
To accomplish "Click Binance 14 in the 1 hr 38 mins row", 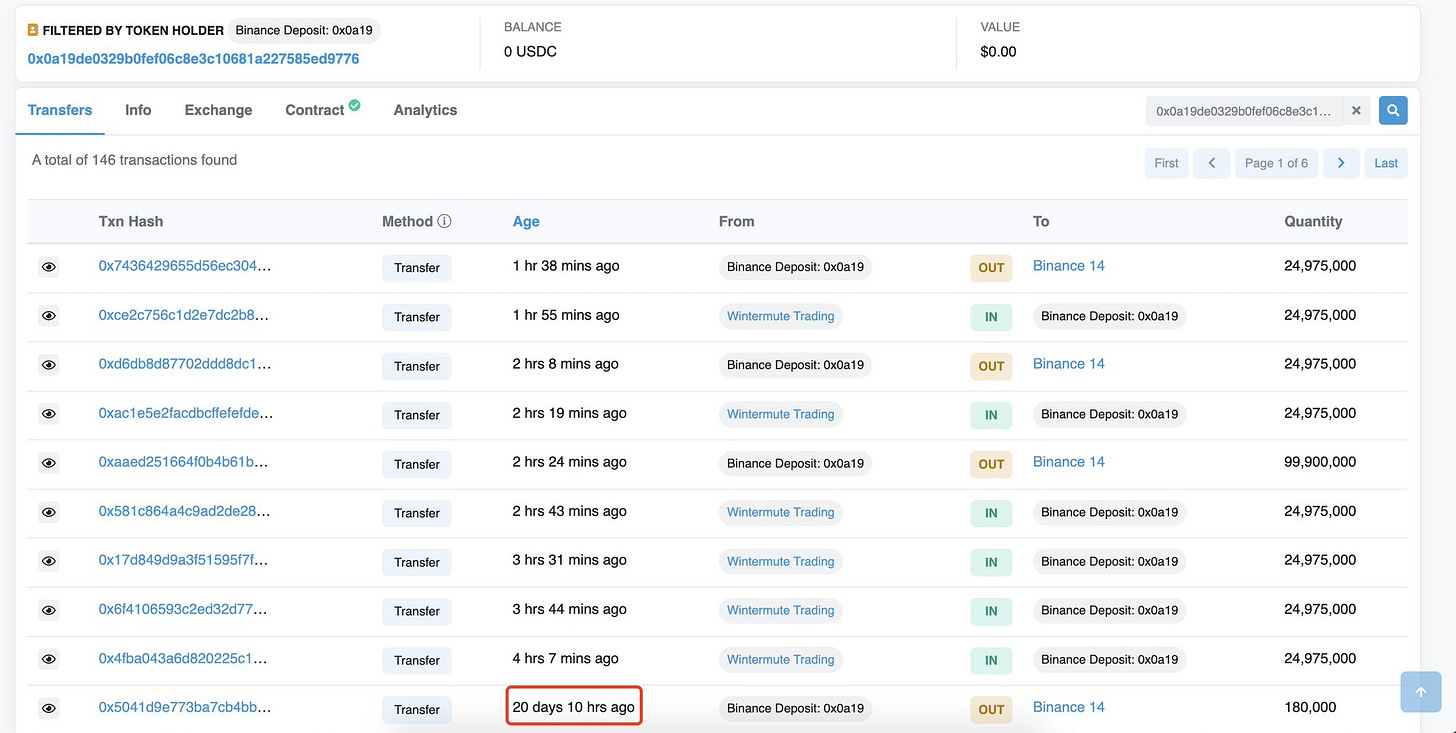I will (1068, 266).
